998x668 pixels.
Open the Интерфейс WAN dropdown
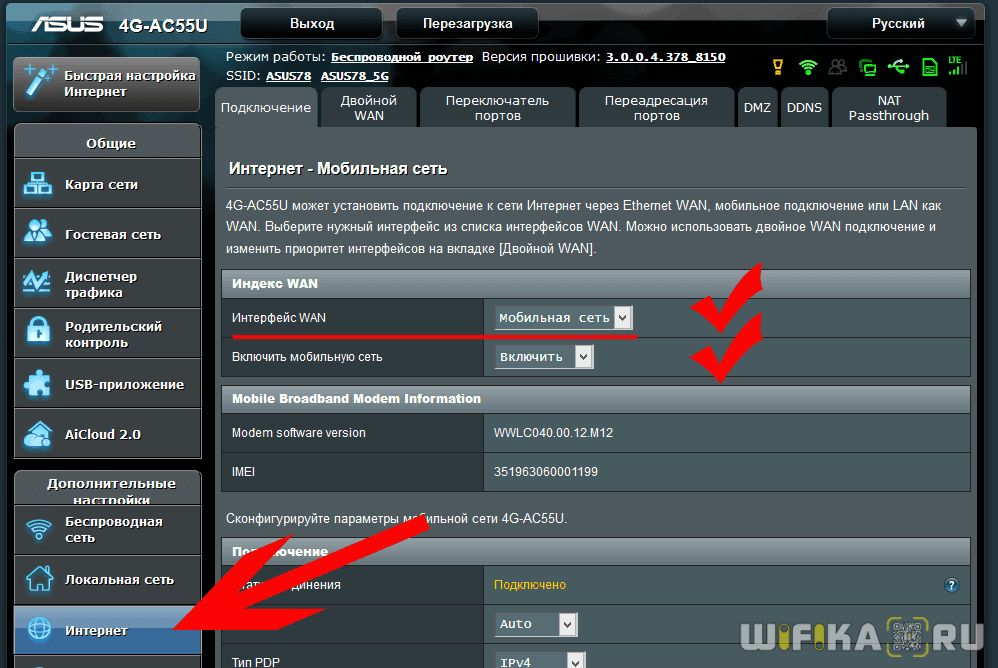564,318
